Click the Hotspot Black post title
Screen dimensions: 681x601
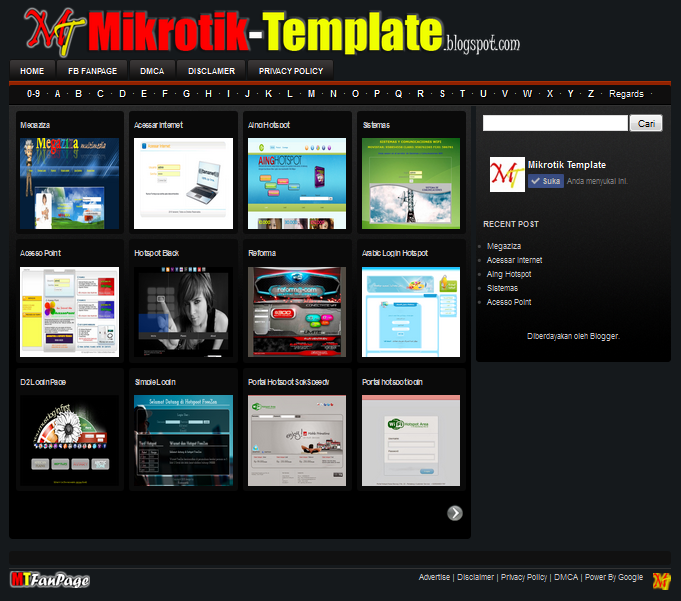click(x=156, y=253)
